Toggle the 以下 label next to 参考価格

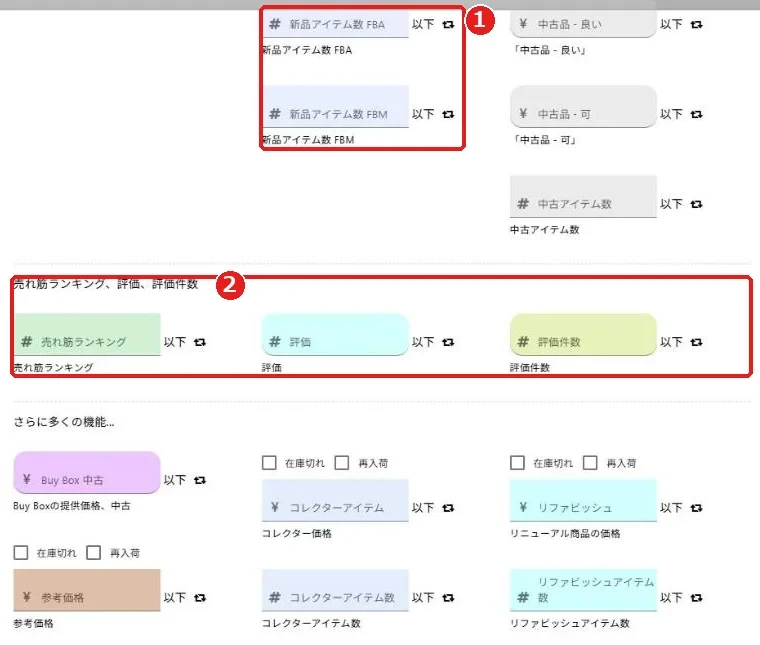[175, 598]
